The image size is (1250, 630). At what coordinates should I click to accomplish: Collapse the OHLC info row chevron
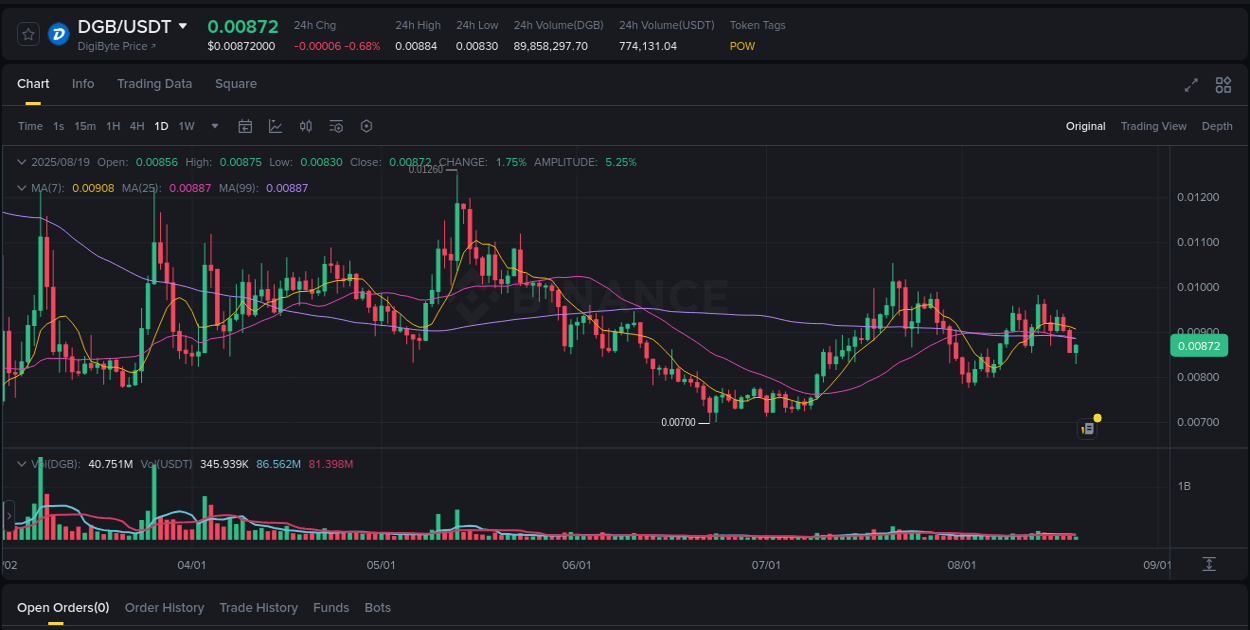[x=21, y=161]
